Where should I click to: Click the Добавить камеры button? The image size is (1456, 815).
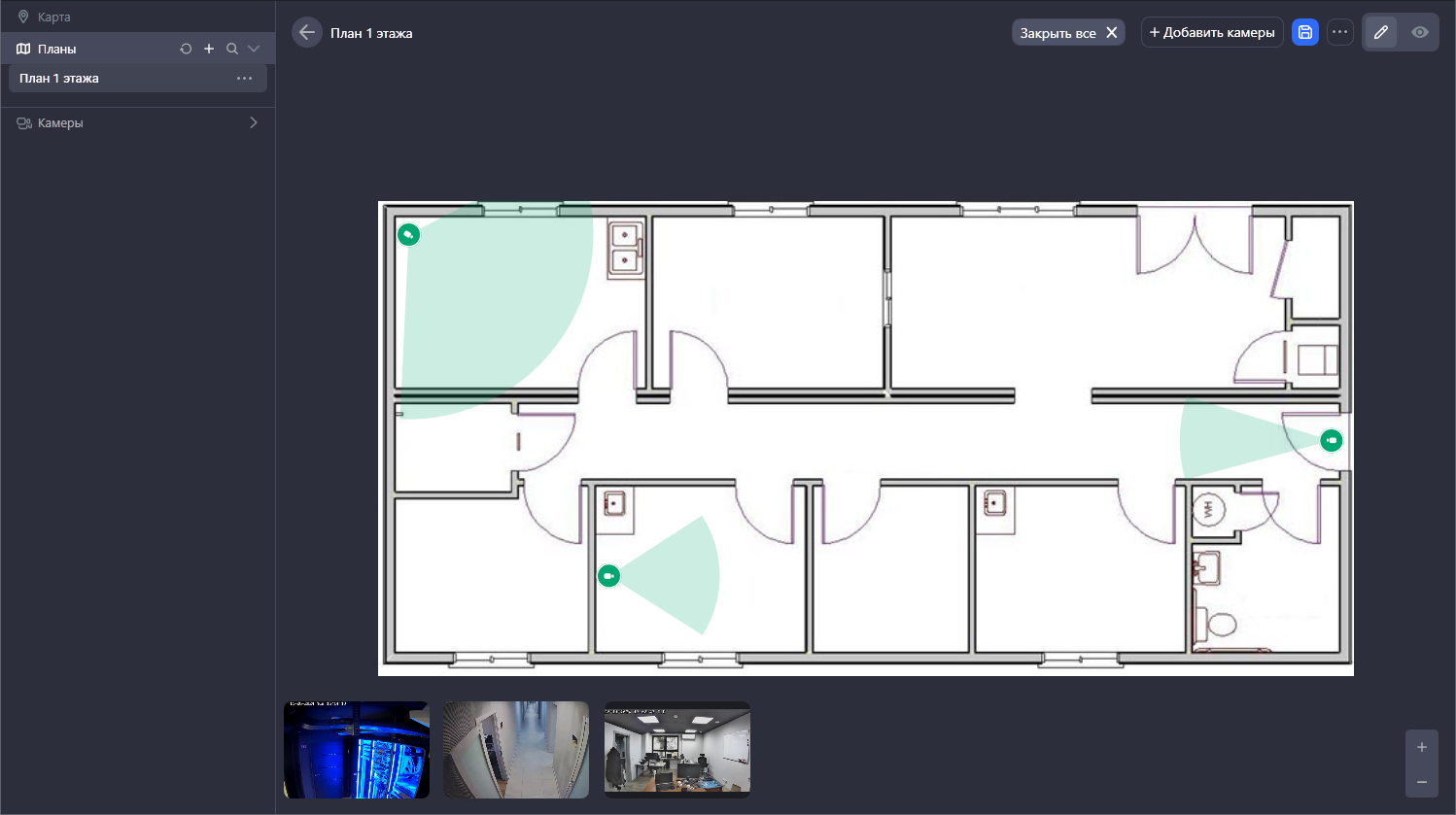point(1212,32)
